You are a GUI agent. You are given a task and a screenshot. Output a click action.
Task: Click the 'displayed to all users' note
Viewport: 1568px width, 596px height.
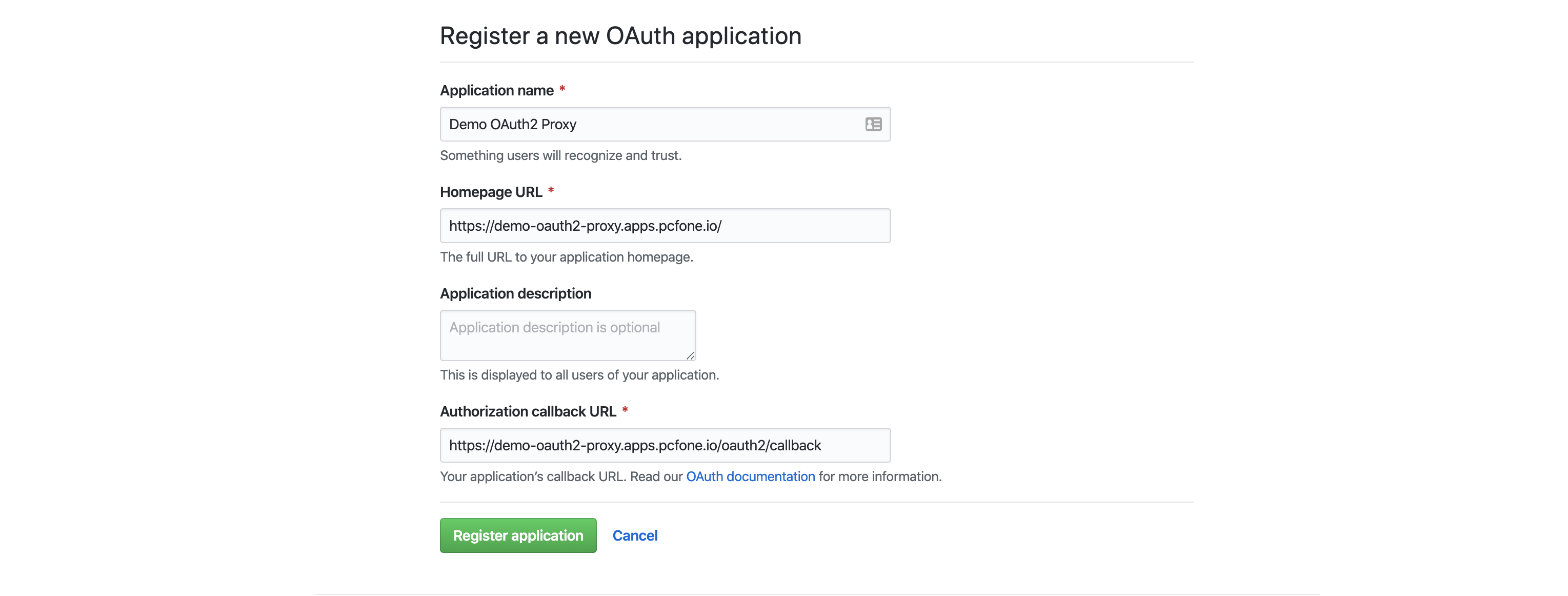(x=579, y=375)
